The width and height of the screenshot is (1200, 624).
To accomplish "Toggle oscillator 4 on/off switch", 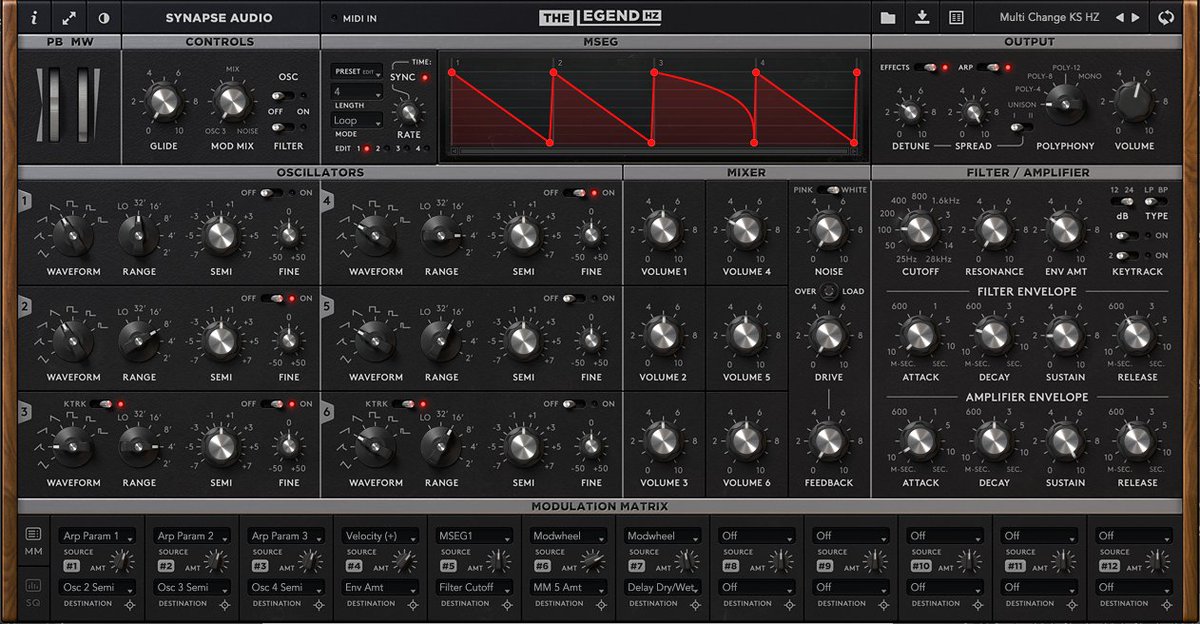I will click(575, 193).
